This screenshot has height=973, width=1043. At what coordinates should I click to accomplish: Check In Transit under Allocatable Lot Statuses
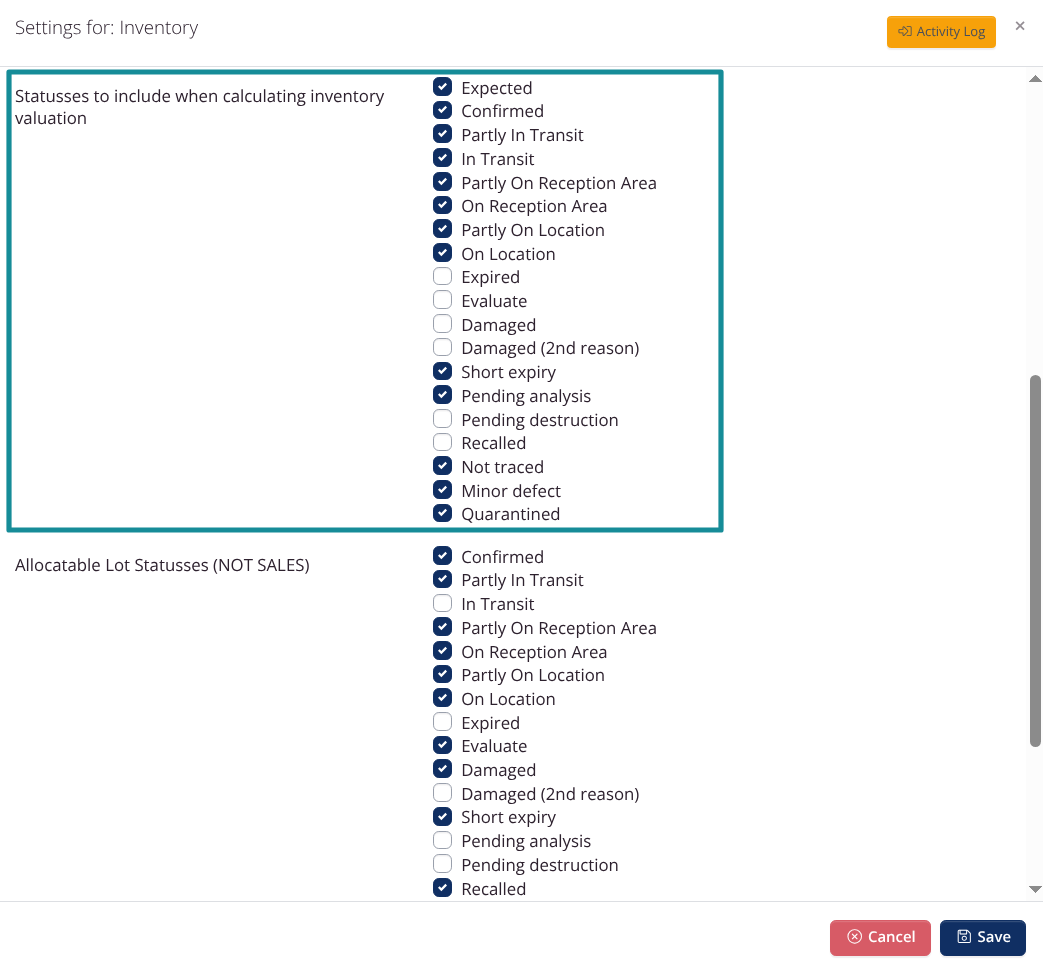[x=442, y=603]
